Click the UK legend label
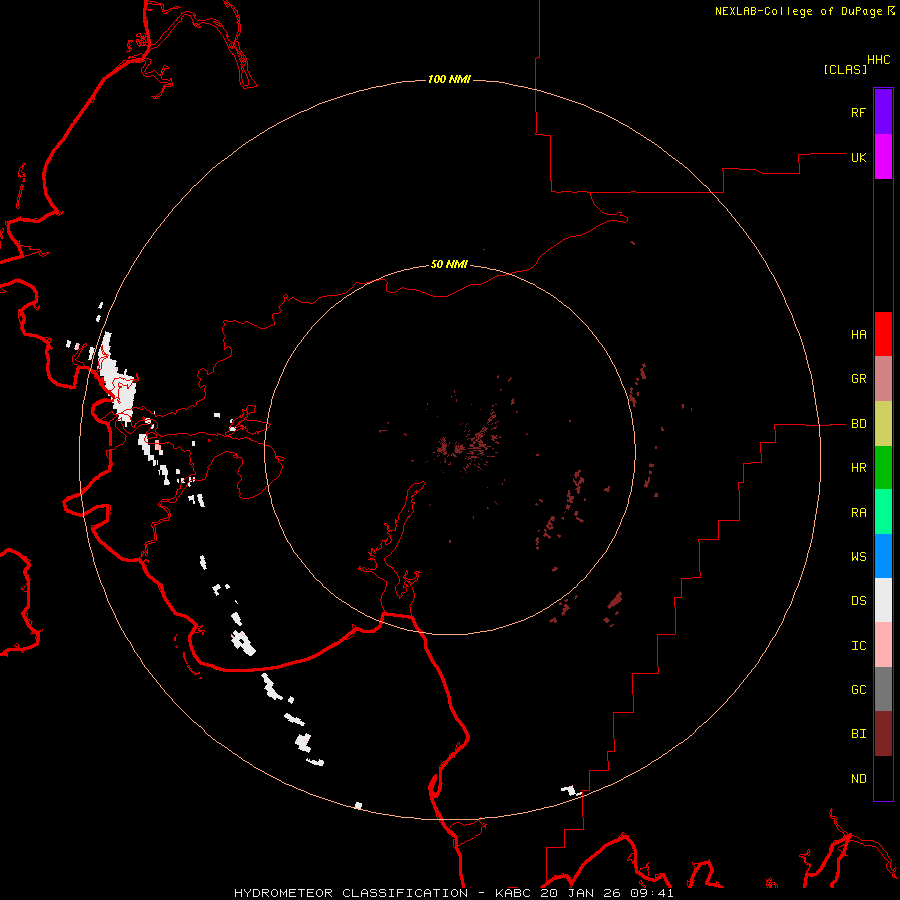This screenshot has height=900, width=900. click(858, 157)
